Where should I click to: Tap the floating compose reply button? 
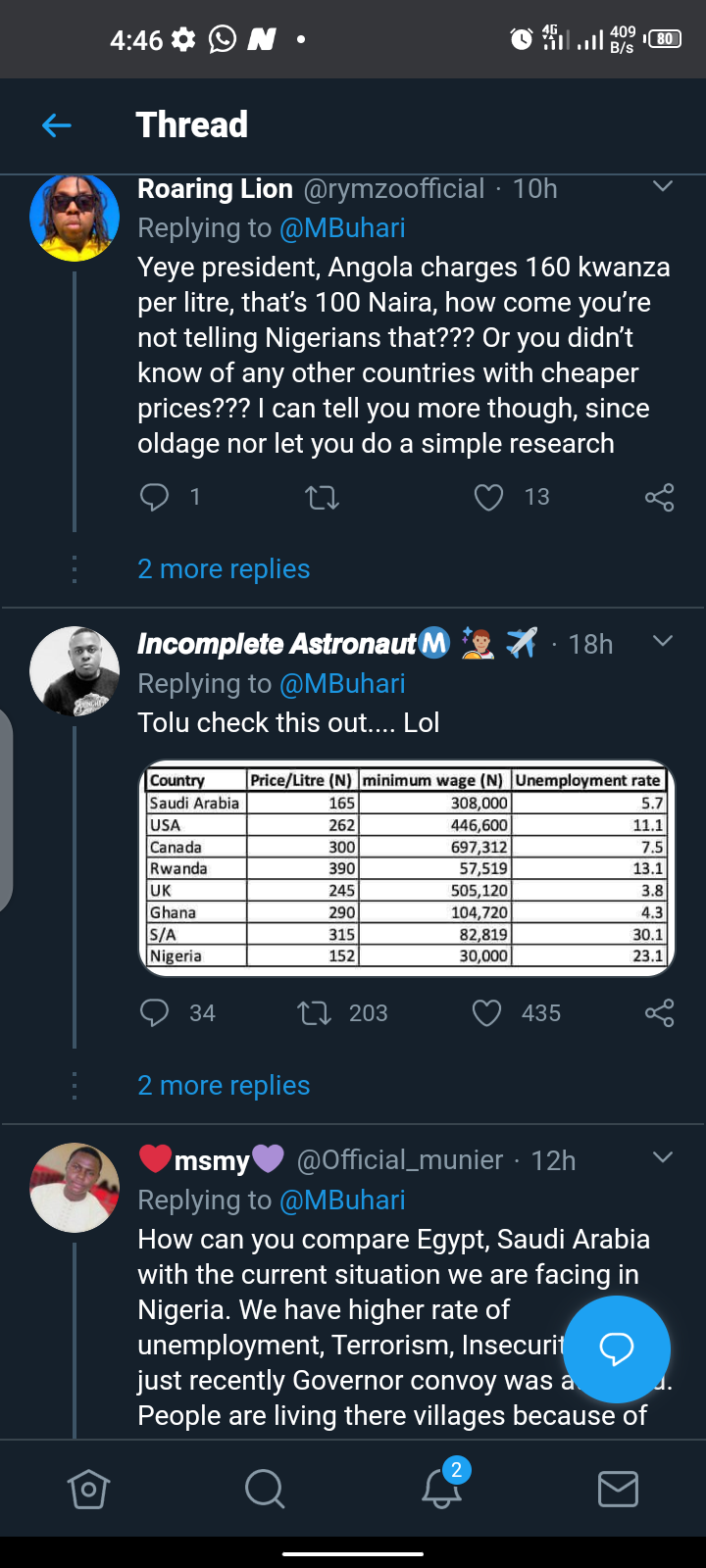click(x=617, y=1349)
